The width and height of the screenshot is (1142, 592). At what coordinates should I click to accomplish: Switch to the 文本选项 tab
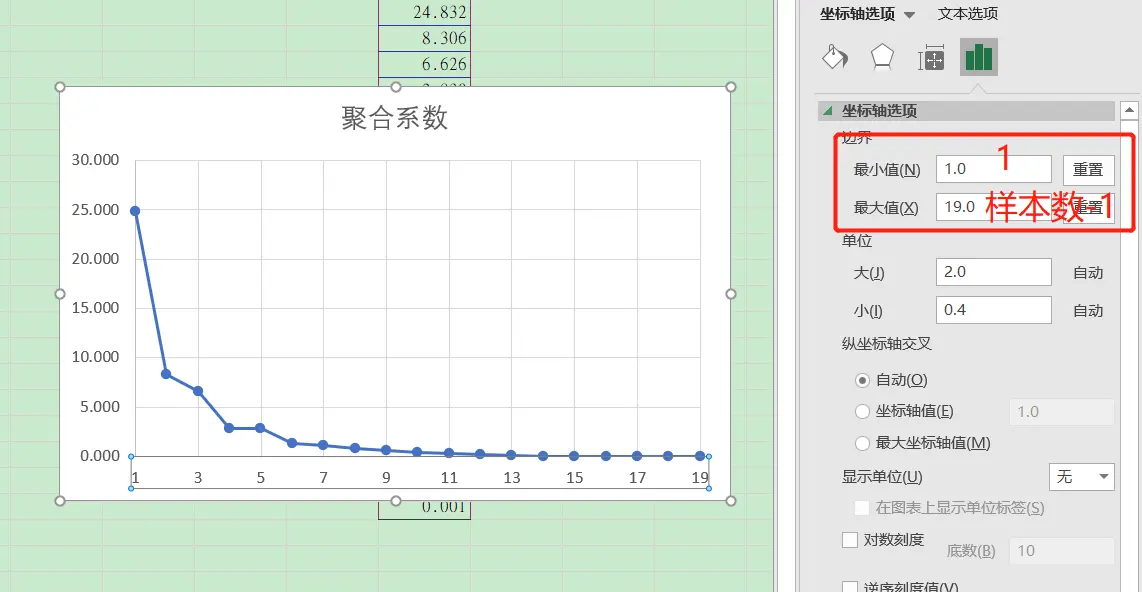(x=967, y=14)
